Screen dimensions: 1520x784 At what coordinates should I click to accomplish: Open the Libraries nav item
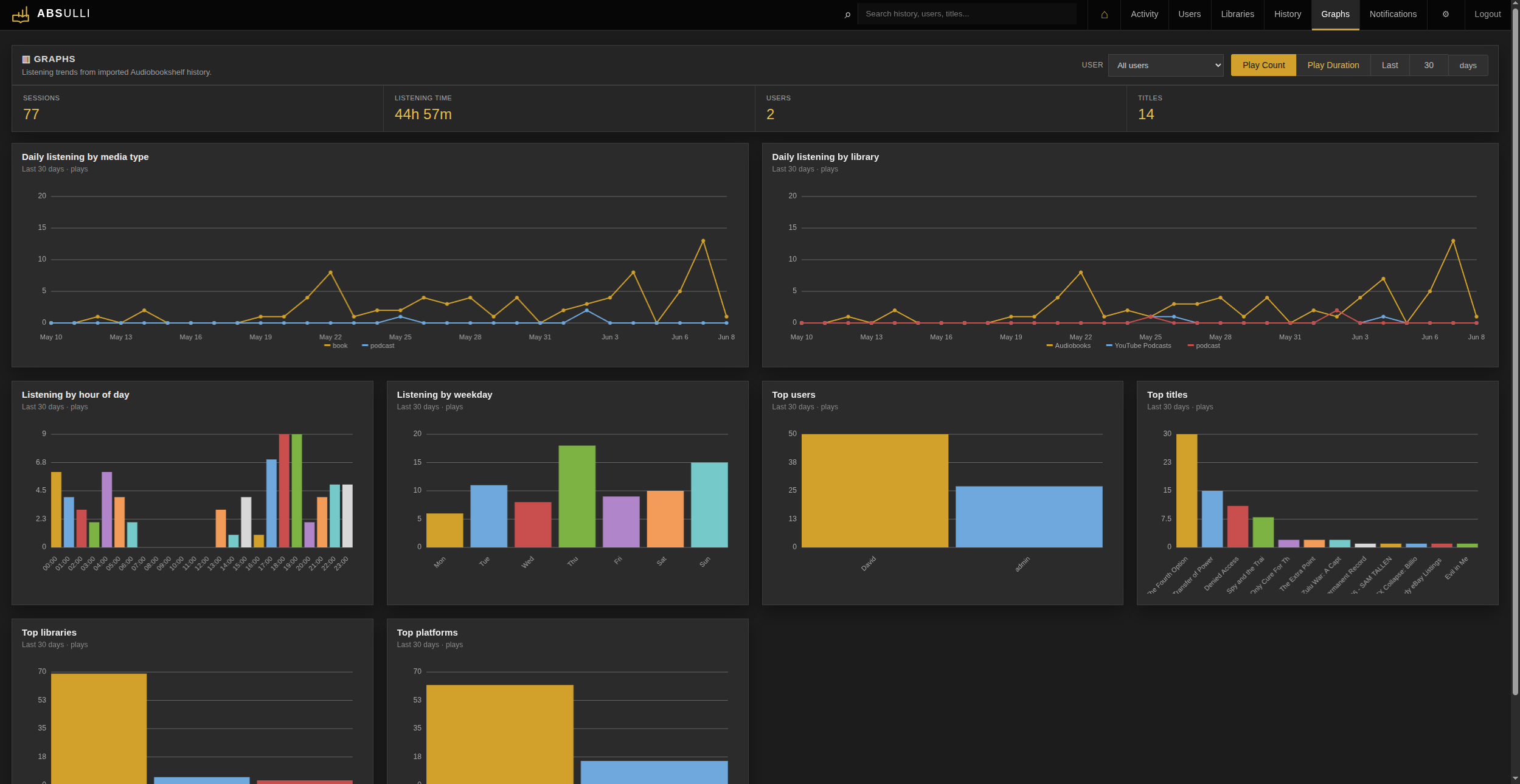pos(1237,15)
